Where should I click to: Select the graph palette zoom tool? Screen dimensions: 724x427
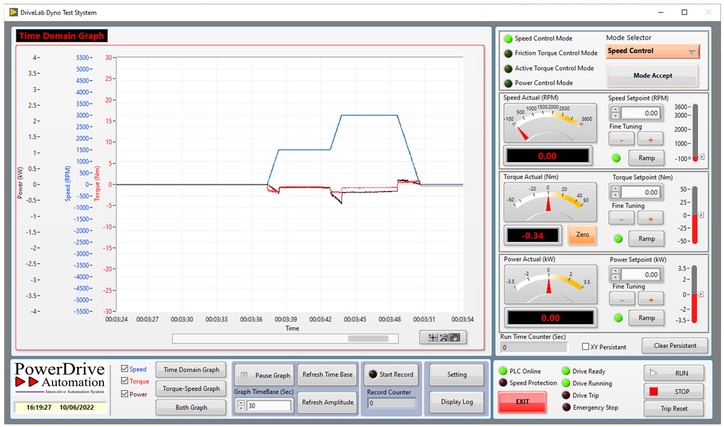point(444,337)
